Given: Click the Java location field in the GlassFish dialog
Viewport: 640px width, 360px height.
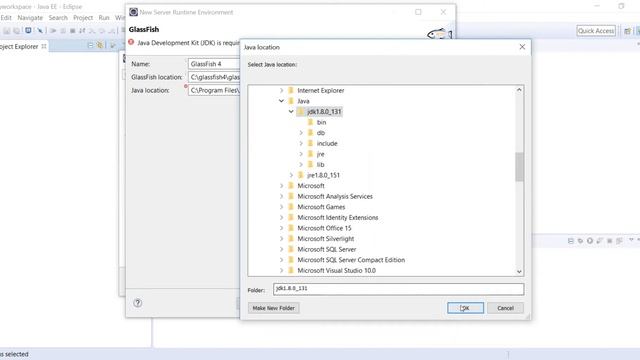Looking at the screenshot, I should point(214,90).
